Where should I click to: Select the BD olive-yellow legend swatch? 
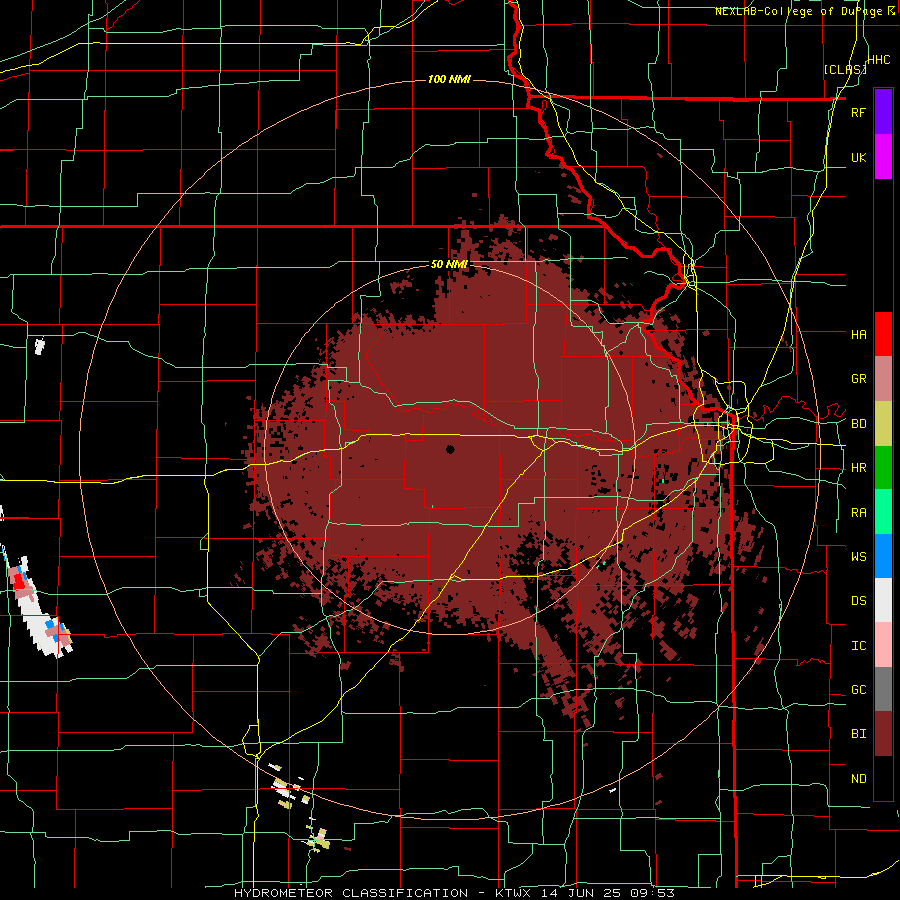(x=883, y=423)
